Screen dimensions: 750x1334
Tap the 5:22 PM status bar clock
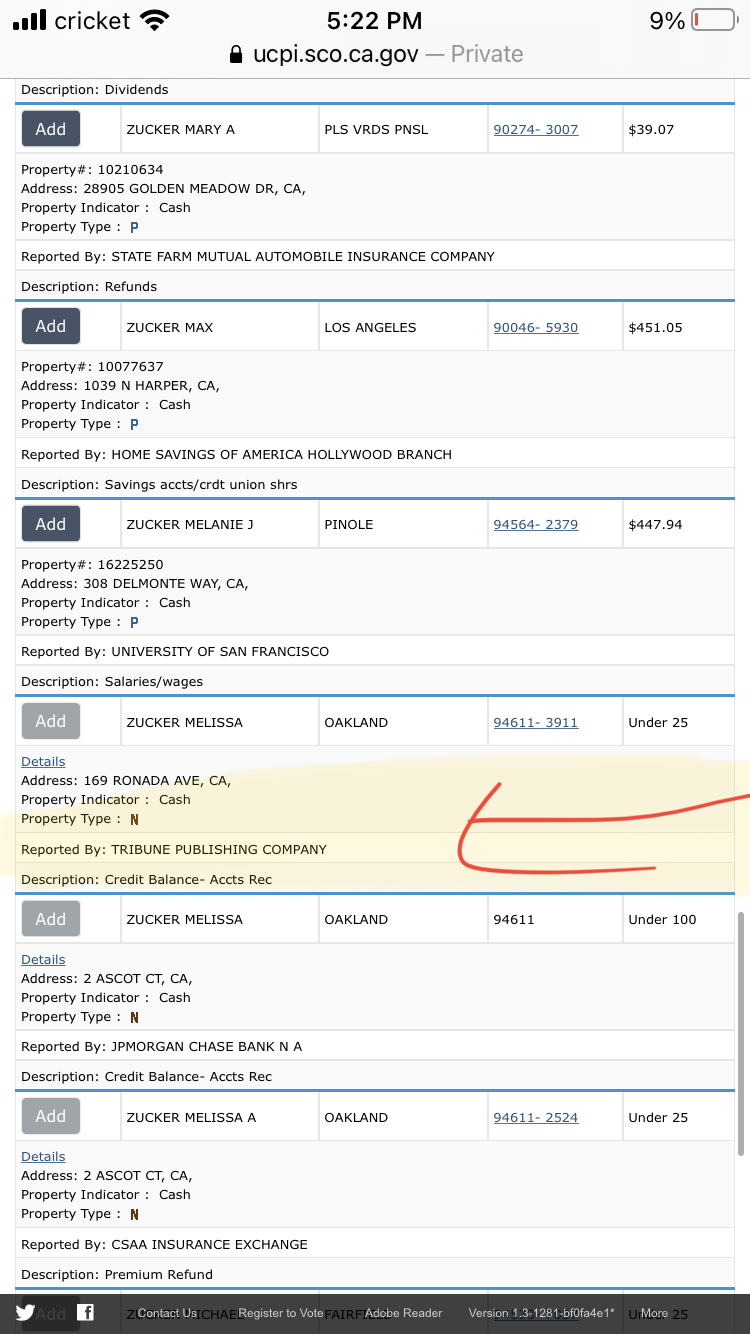coord(375,20)
